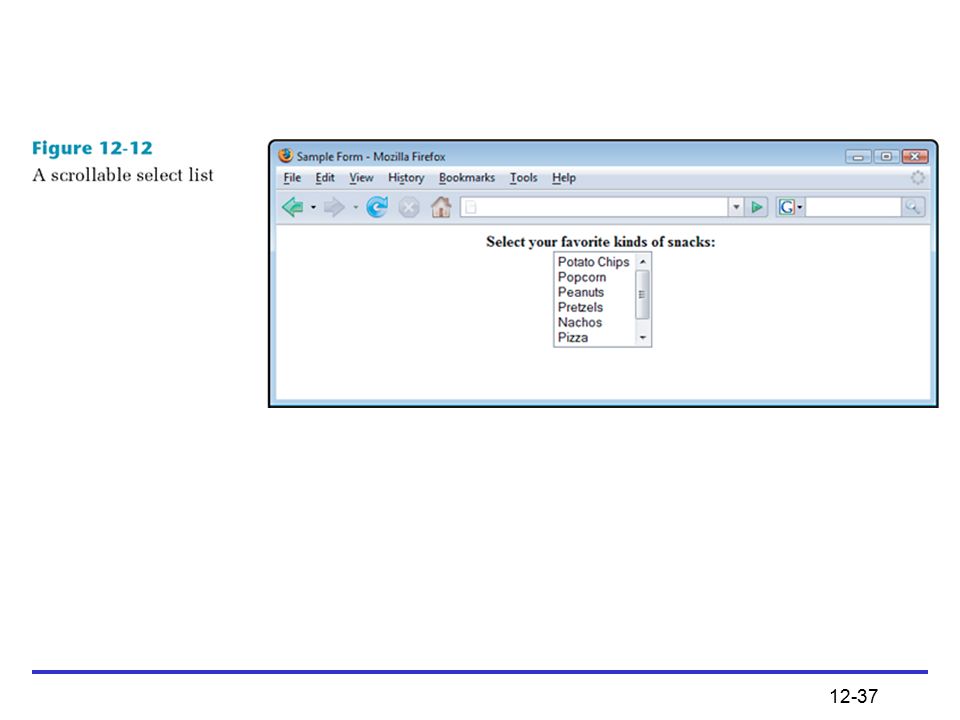Click the select list scroll up arrow

point(643,261)
